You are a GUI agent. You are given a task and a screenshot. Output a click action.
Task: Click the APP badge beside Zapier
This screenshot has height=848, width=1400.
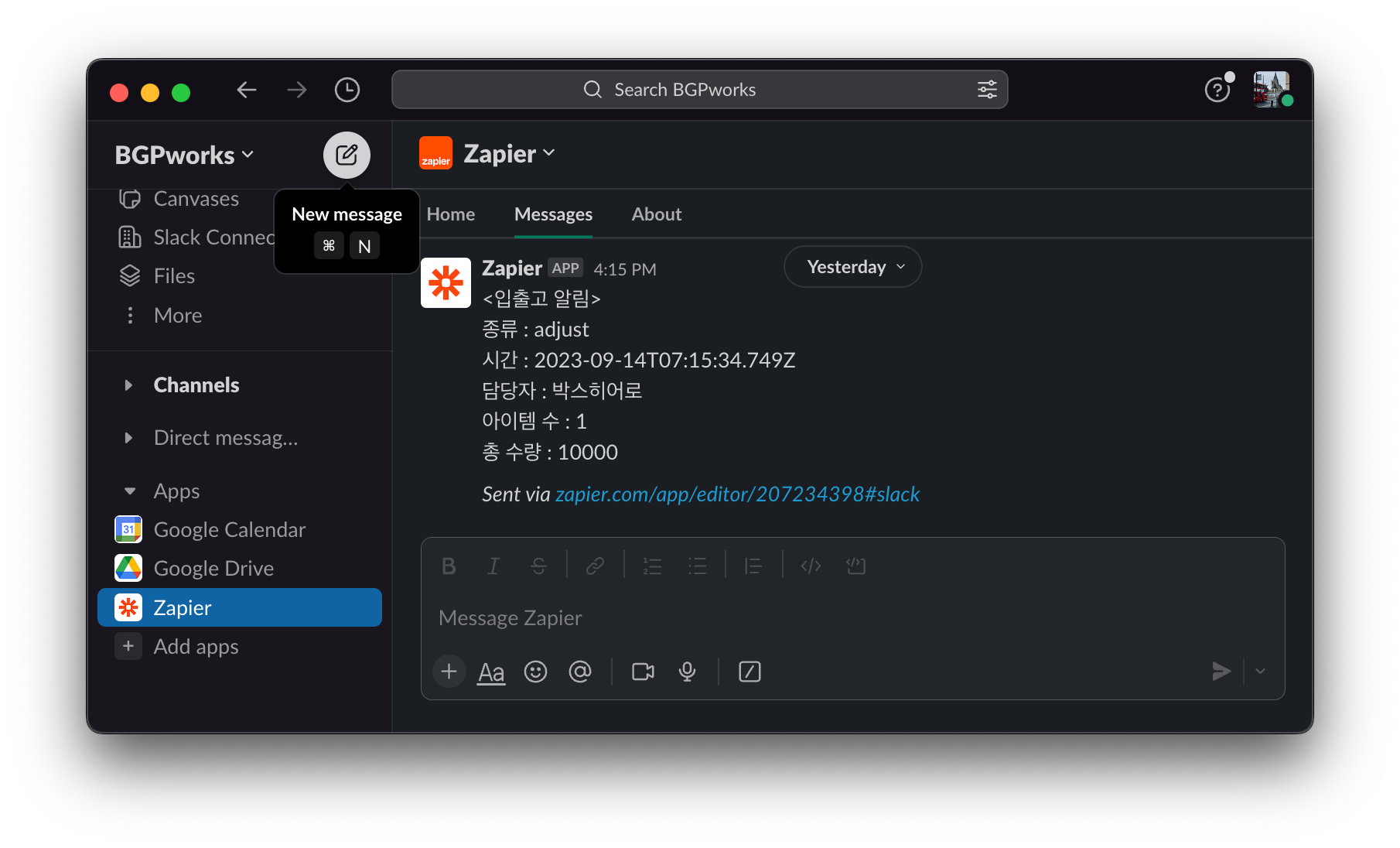pyautogui.click(x=565, y=268)
